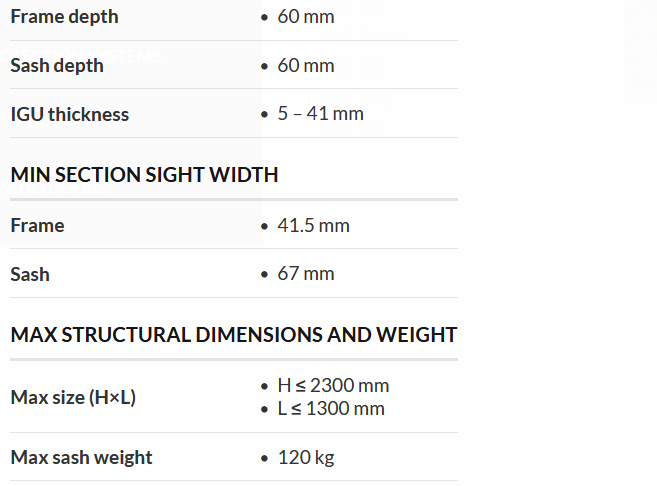Click the Frame depth row label
The image size is (657, 486).
(x=64, y=17)
